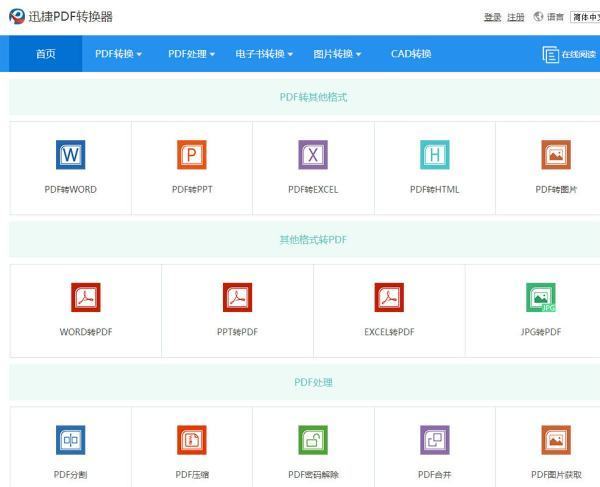This screenshot has height=487, width=600.
Task: Open the JPG转PDF icon
Action: click(x=541, y=297)
